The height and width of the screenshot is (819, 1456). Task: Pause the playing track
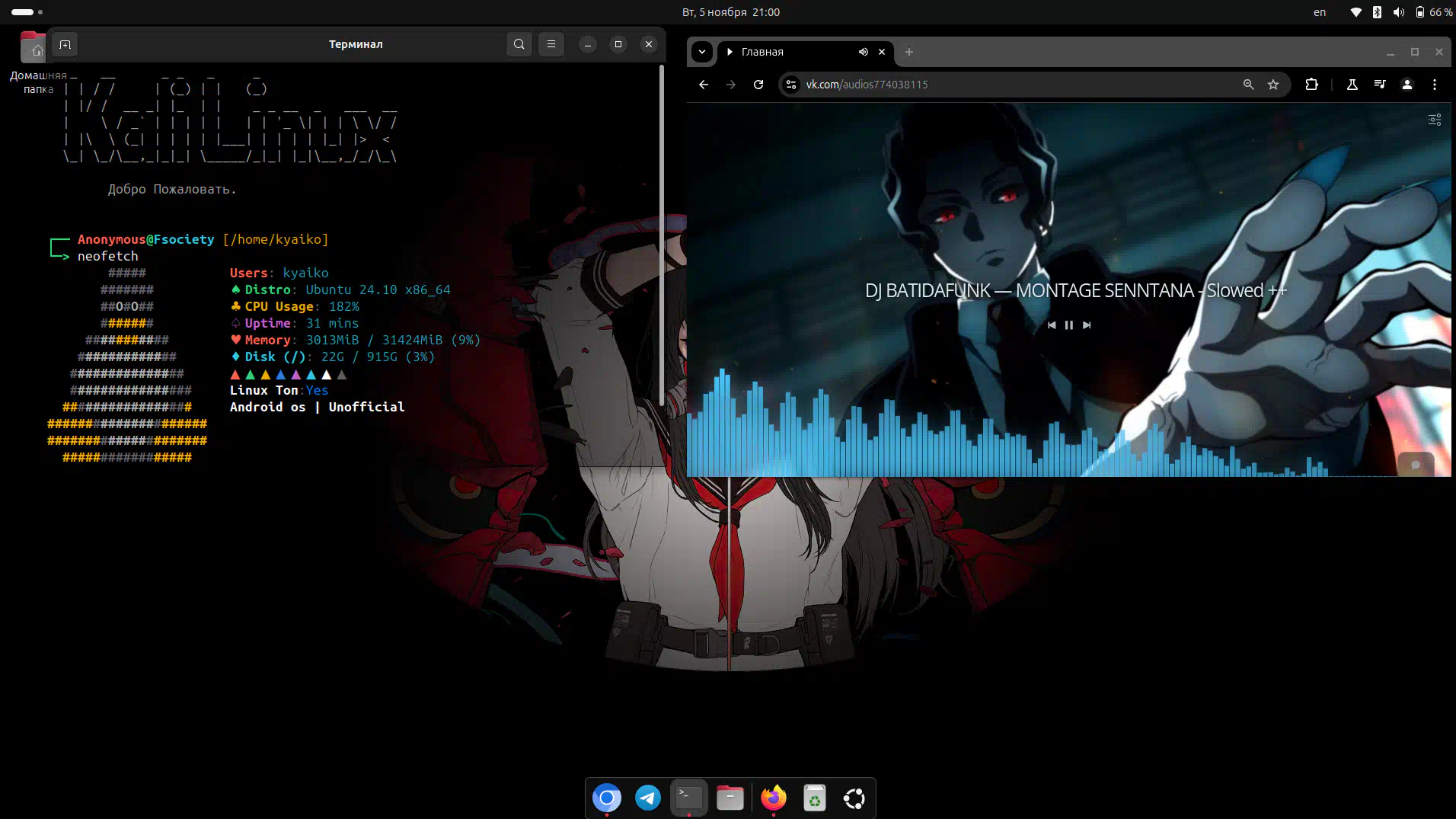[x=1069, y=325]
